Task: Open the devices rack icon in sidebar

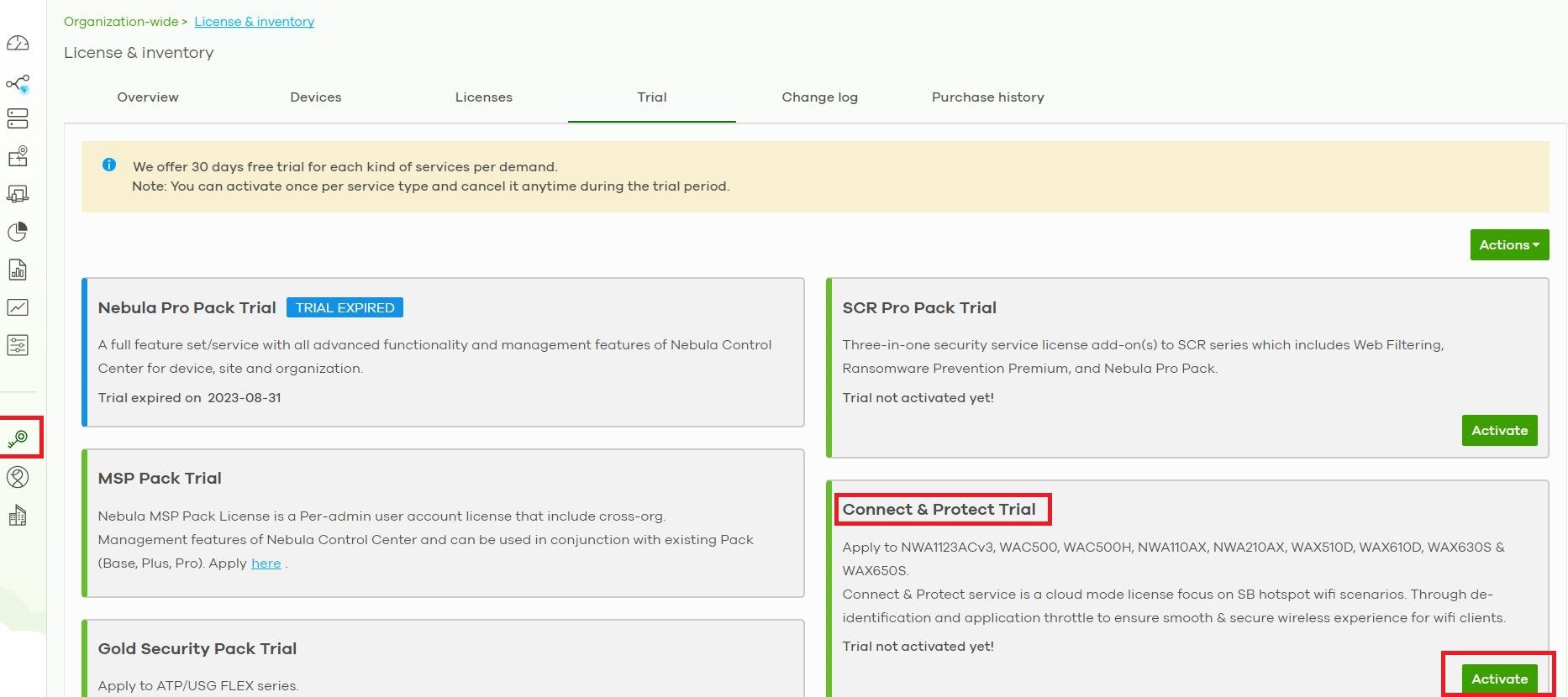Action: pos(18,118)
